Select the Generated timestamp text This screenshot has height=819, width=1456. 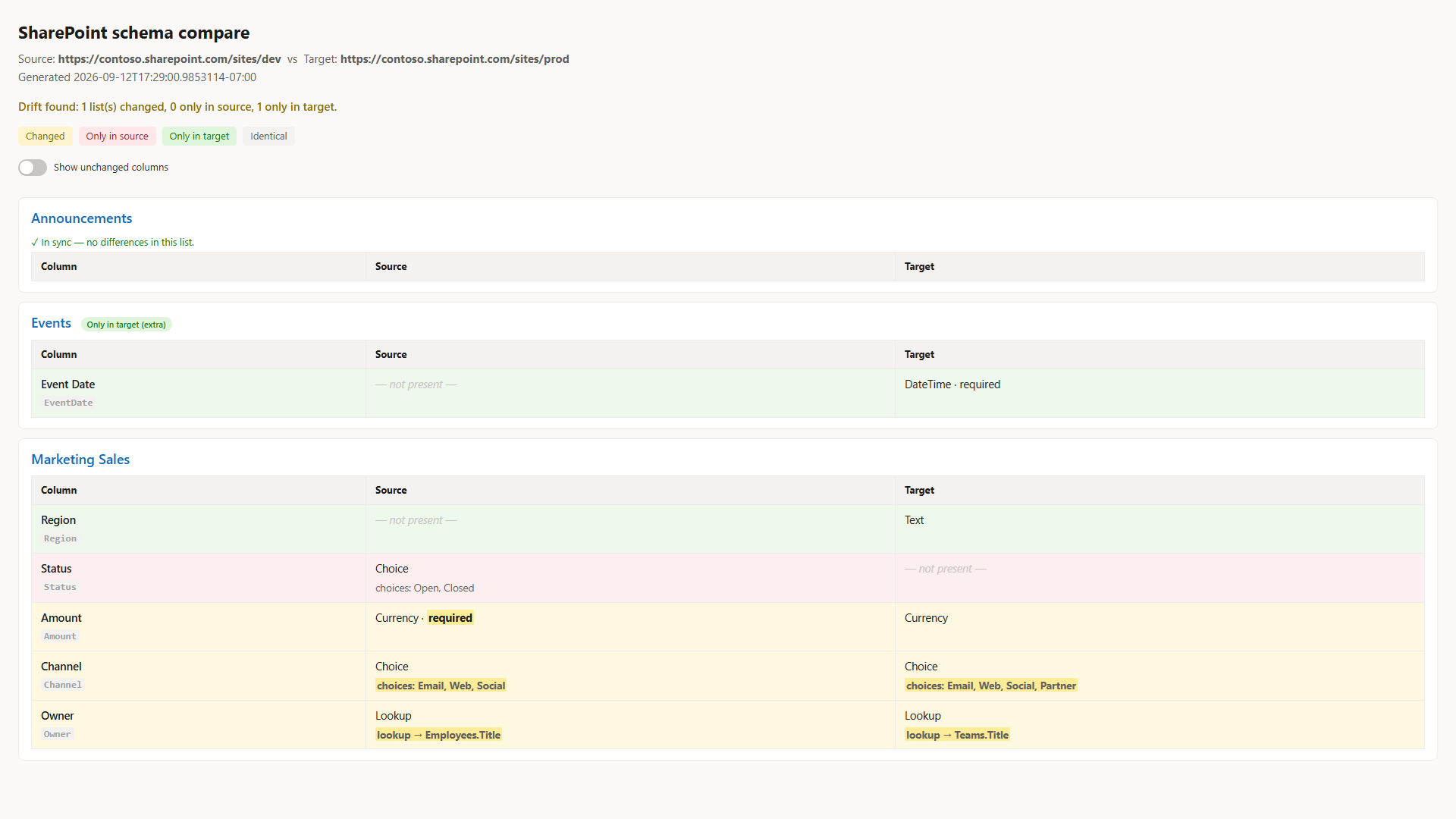pyautogui.click(x=137, y=77)
